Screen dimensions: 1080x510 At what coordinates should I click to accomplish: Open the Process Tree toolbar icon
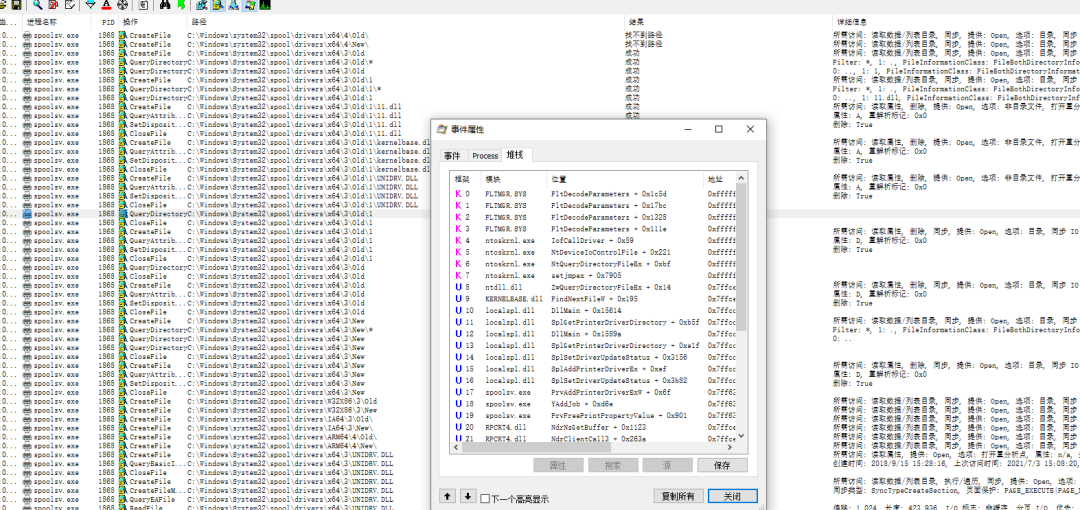coord(143,5)
